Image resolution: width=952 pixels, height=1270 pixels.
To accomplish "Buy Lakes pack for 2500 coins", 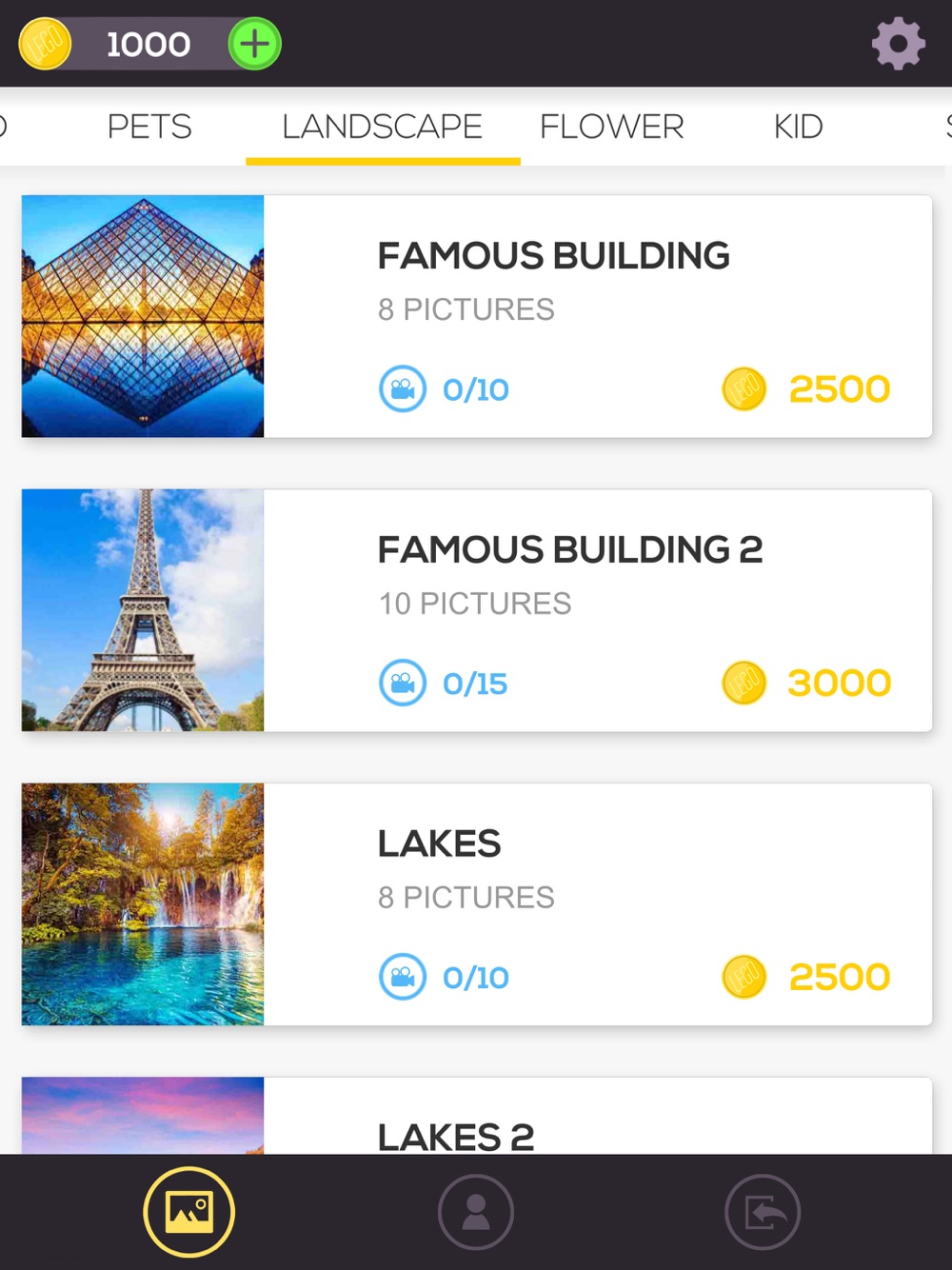I will (806, 977).
